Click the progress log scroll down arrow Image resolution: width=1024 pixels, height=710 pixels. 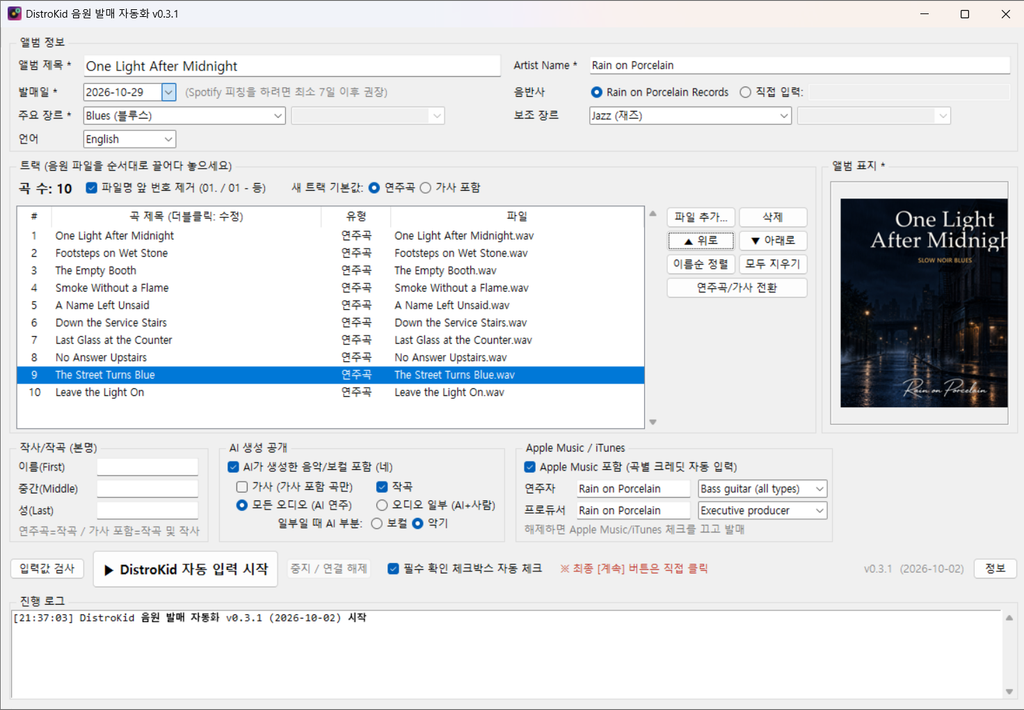[1009, 691]
